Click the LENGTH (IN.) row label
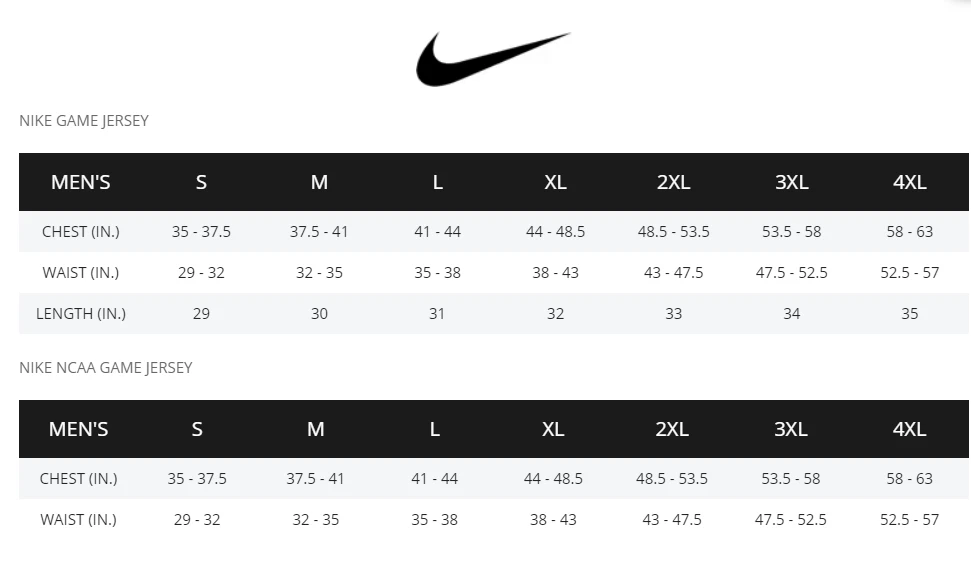Viewport: 971px width, 577px height. click(80, 314)
